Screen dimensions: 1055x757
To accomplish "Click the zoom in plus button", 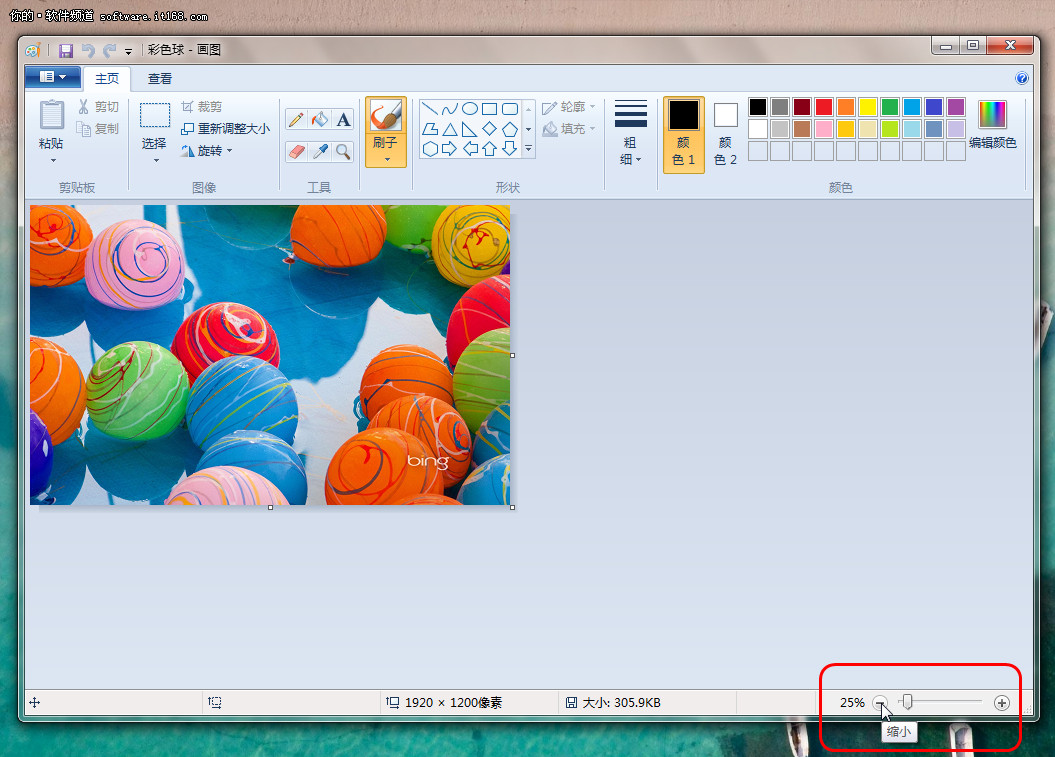I will coord(1001,703).
